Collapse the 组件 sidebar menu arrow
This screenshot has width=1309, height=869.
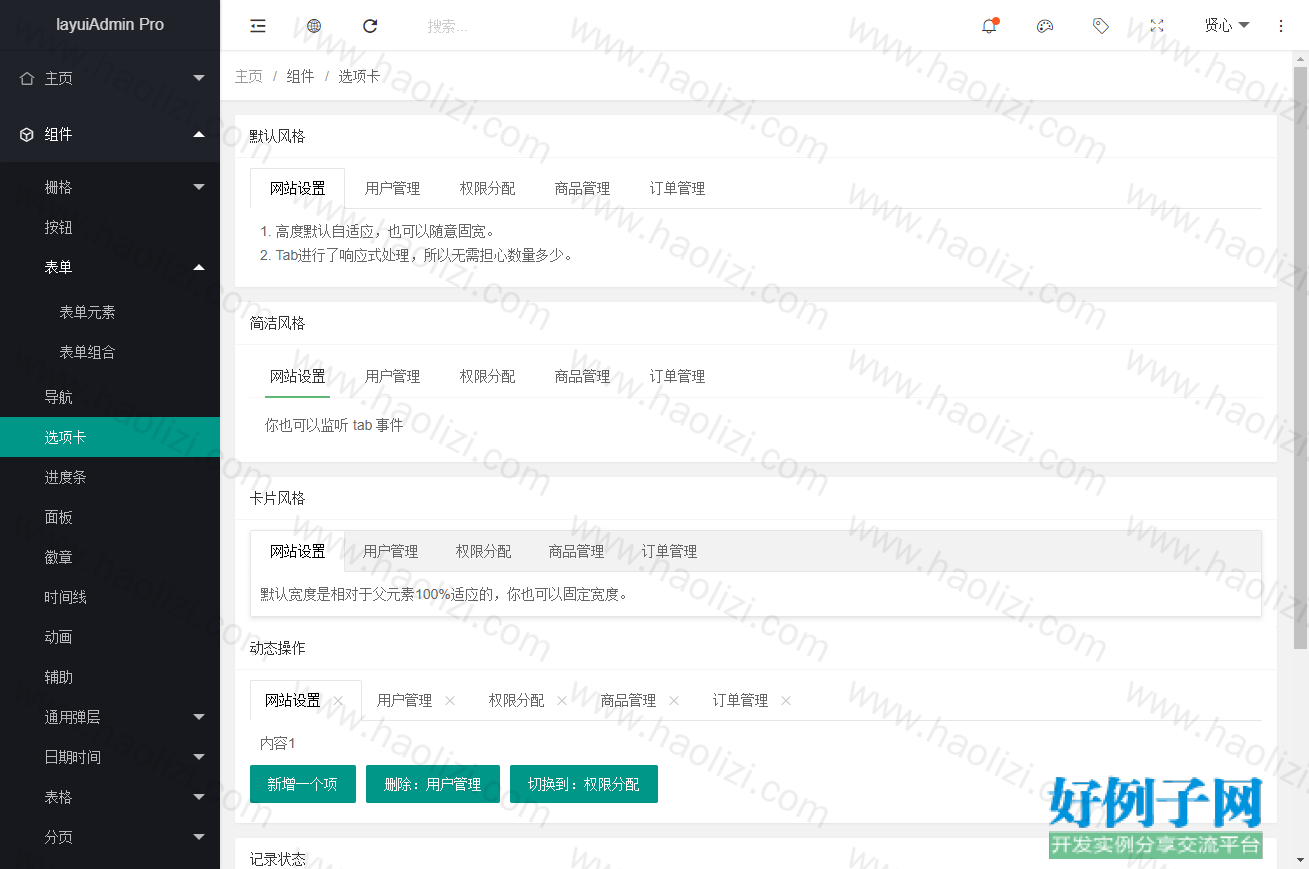tap(199, 134)
